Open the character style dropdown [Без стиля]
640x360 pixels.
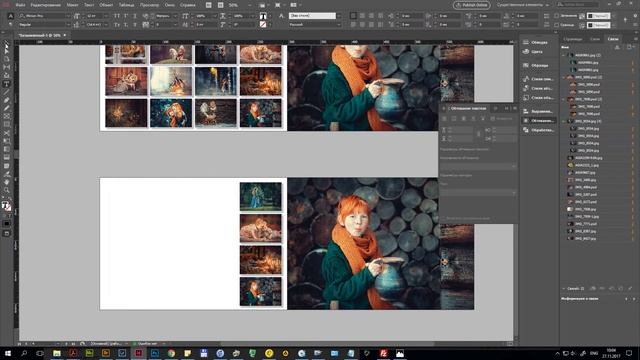[339, 16]
